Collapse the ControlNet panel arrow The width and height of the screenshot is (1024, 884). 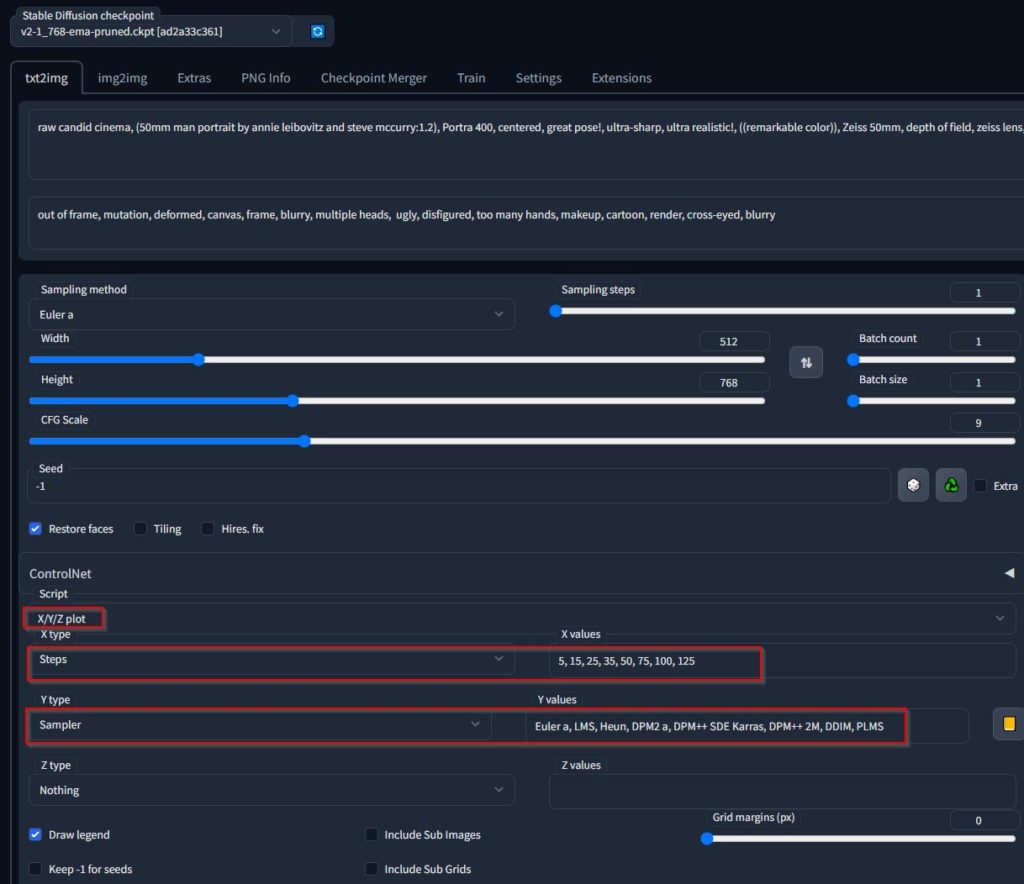1008,573
